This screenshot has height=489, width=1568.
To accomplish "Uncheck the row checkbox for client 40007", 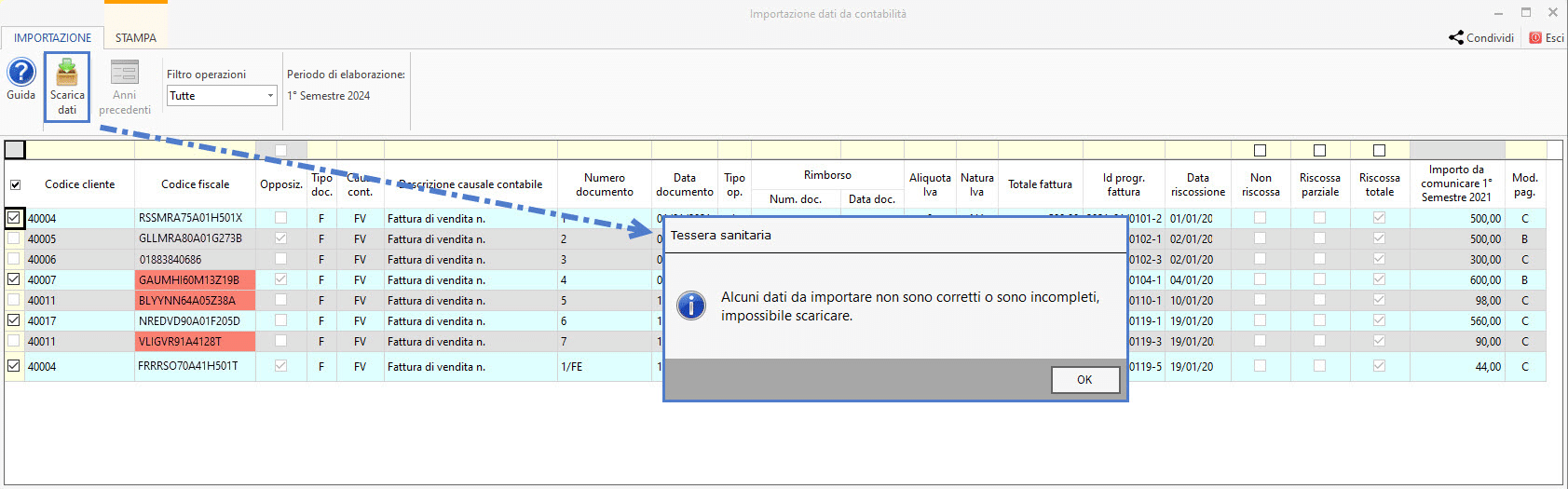I will pos(14,279).
